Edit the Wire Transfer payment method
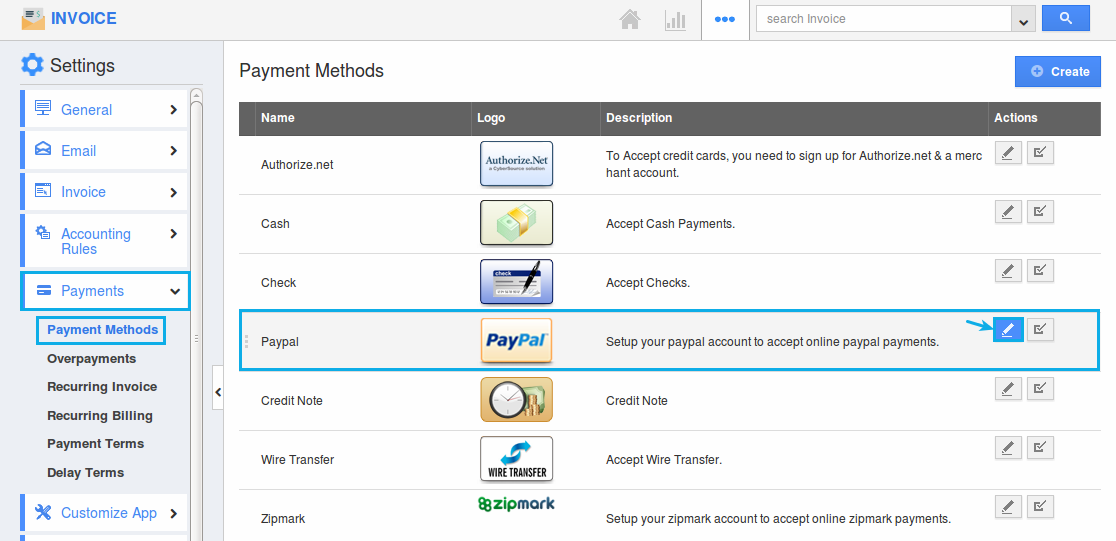This screenshot has height=541, width=1116. tap(1008, 448)
